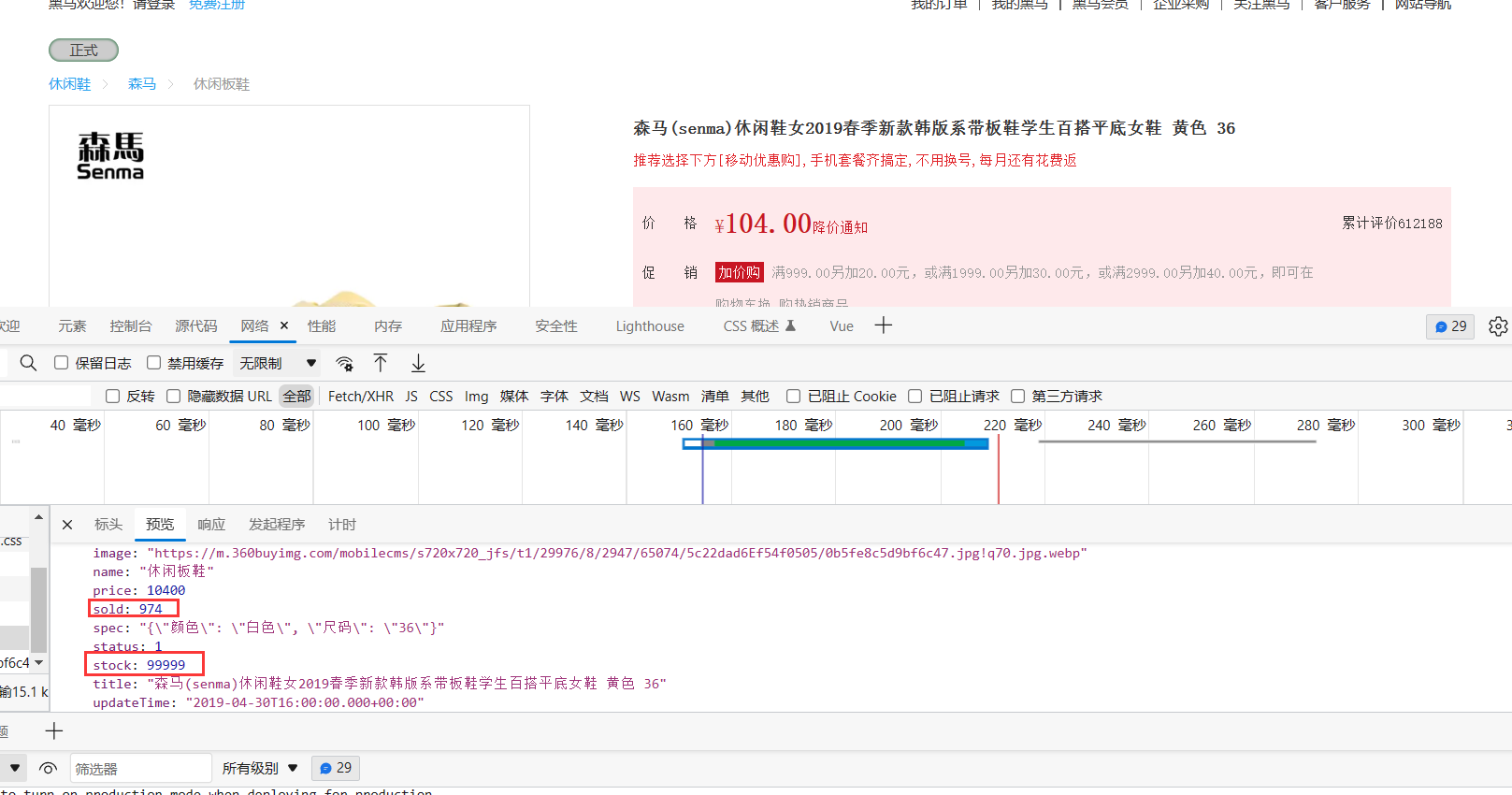1512x795 pixels.
Task: Toggle hide data URLs checkbox
Action: 174,397
